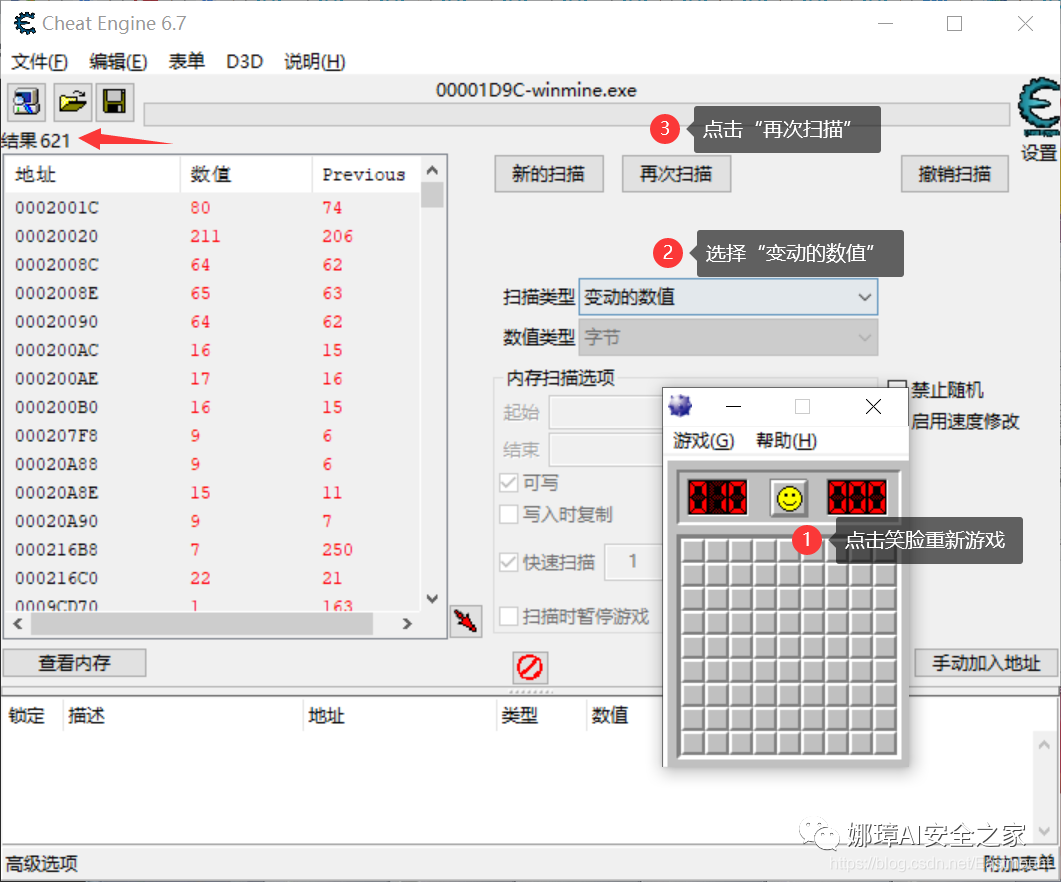Click the red arrow add-to-address-list icon
The height and width of the screenshot is (882, 1061).
[x=466, y=621]
